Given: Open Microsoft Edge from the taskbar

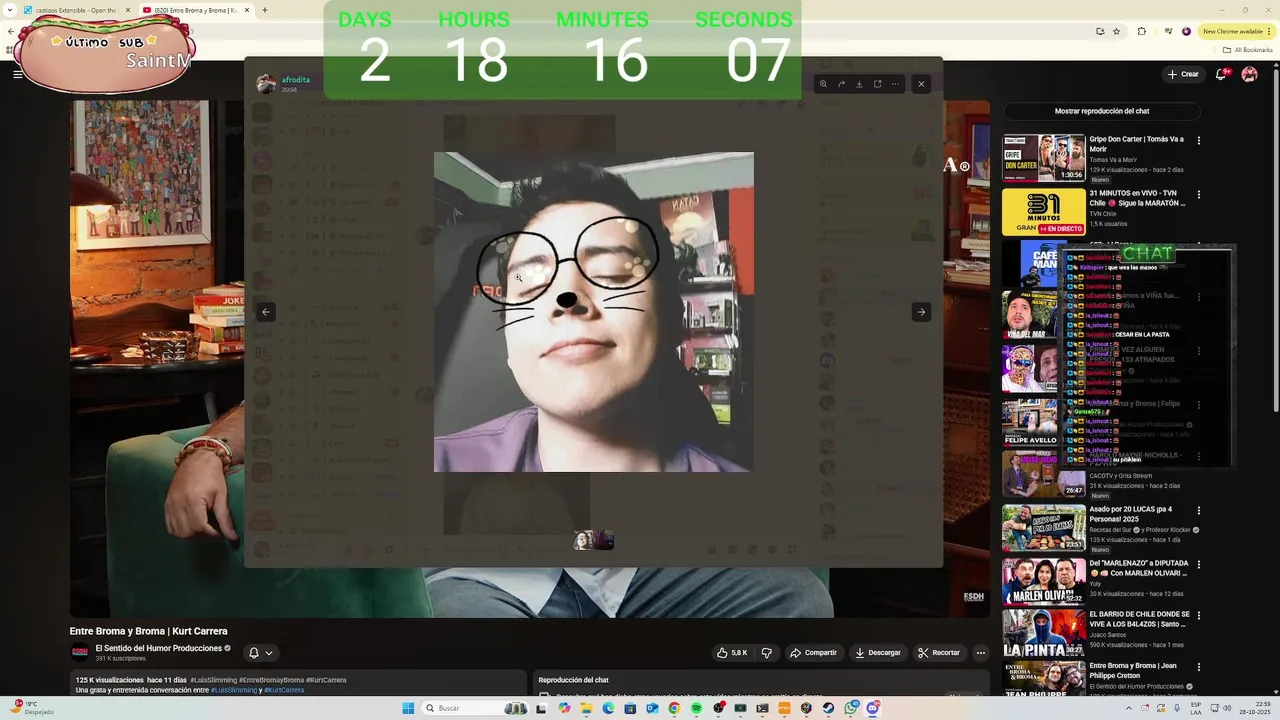Looking at the screenshot, I should coord(608,708).
